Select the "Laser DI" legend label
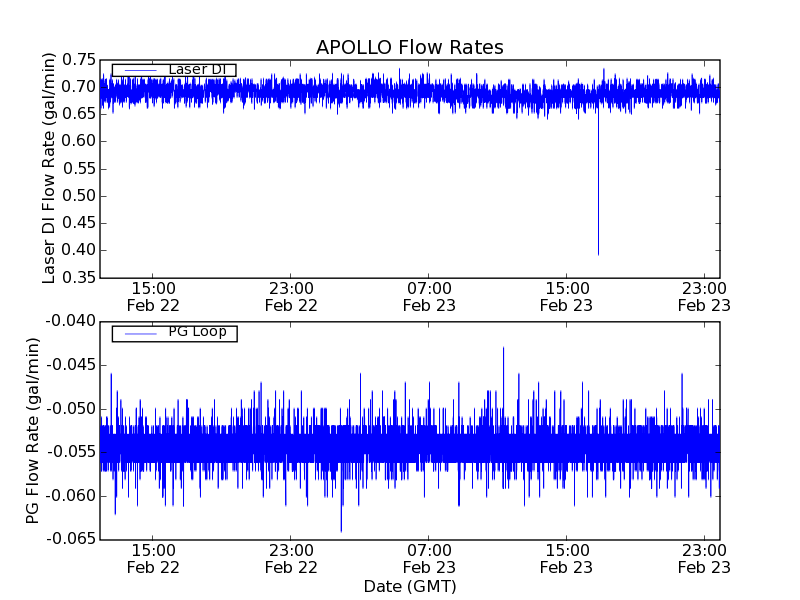 pyautogui.click(x=197, y=69)
